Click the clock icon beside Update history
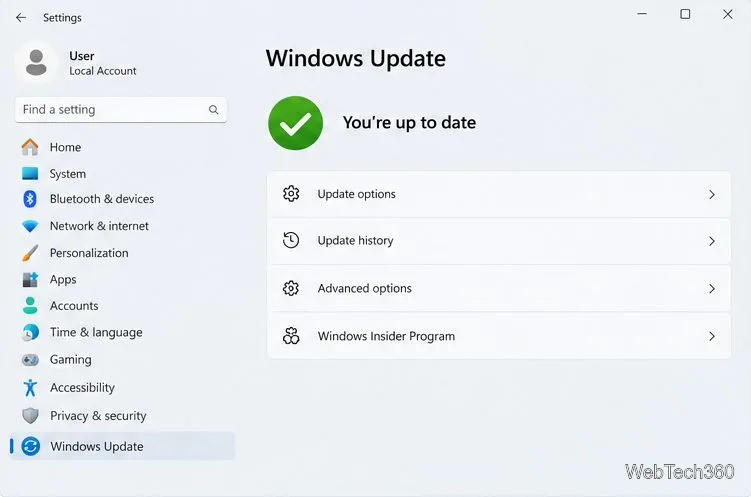The image size is (751, 497). [291, 240]
